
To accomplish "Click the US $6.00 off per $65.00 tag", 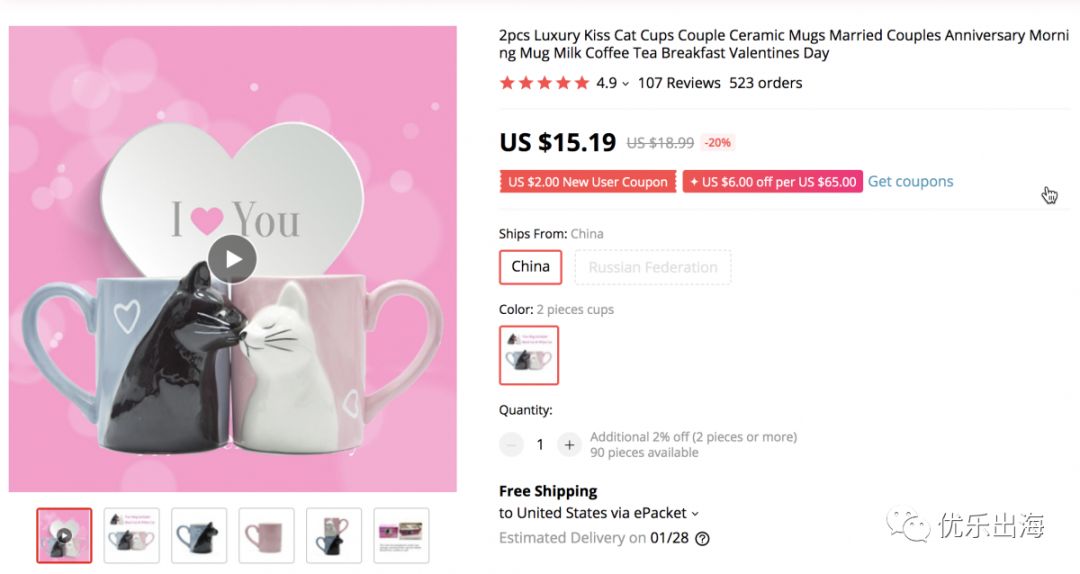I will pyautogui.click(x=772, y=182).
